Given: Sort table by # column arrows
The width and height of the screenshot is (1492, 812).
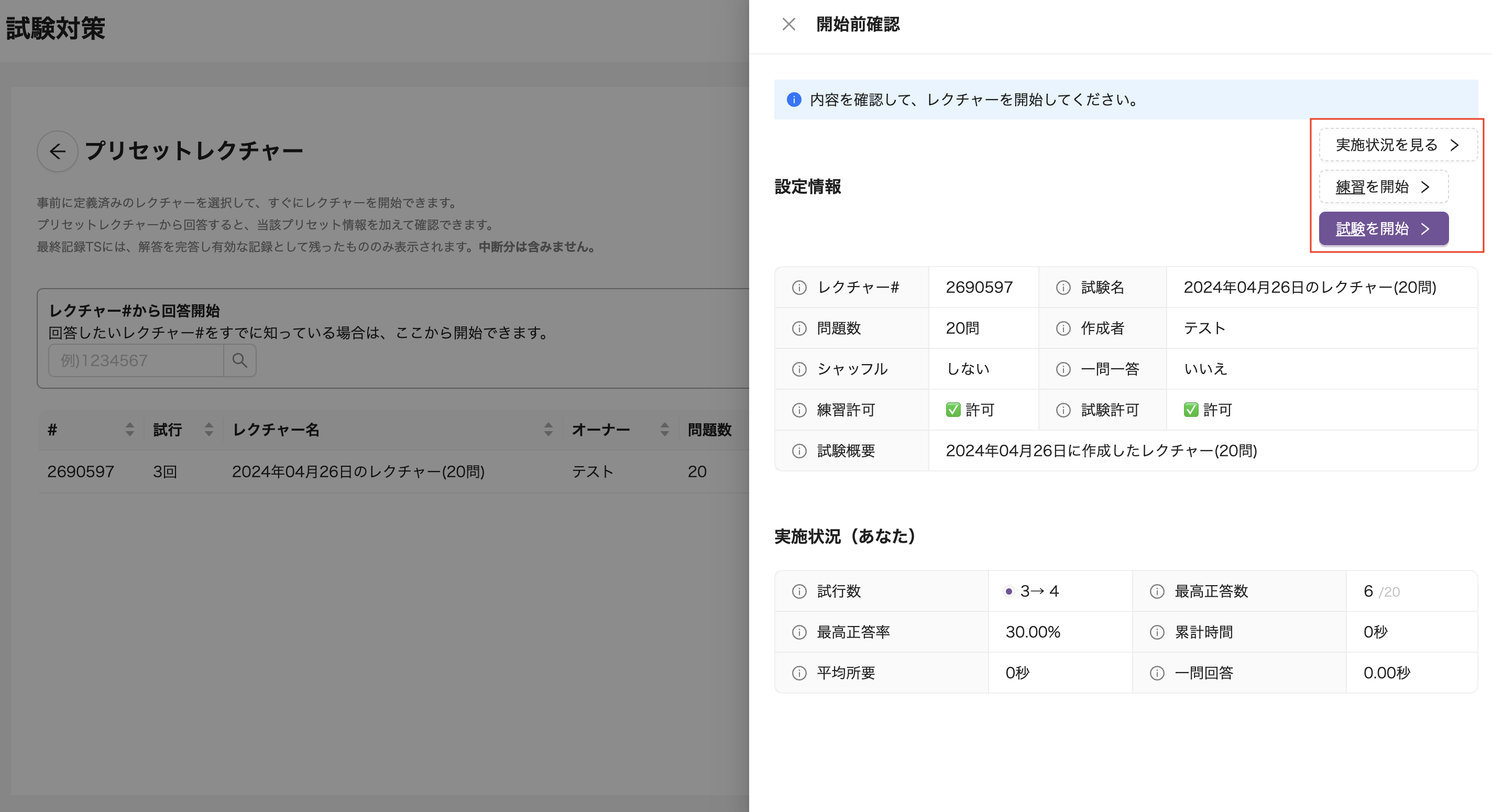Looking at the screenshot, I should [130, 430].
